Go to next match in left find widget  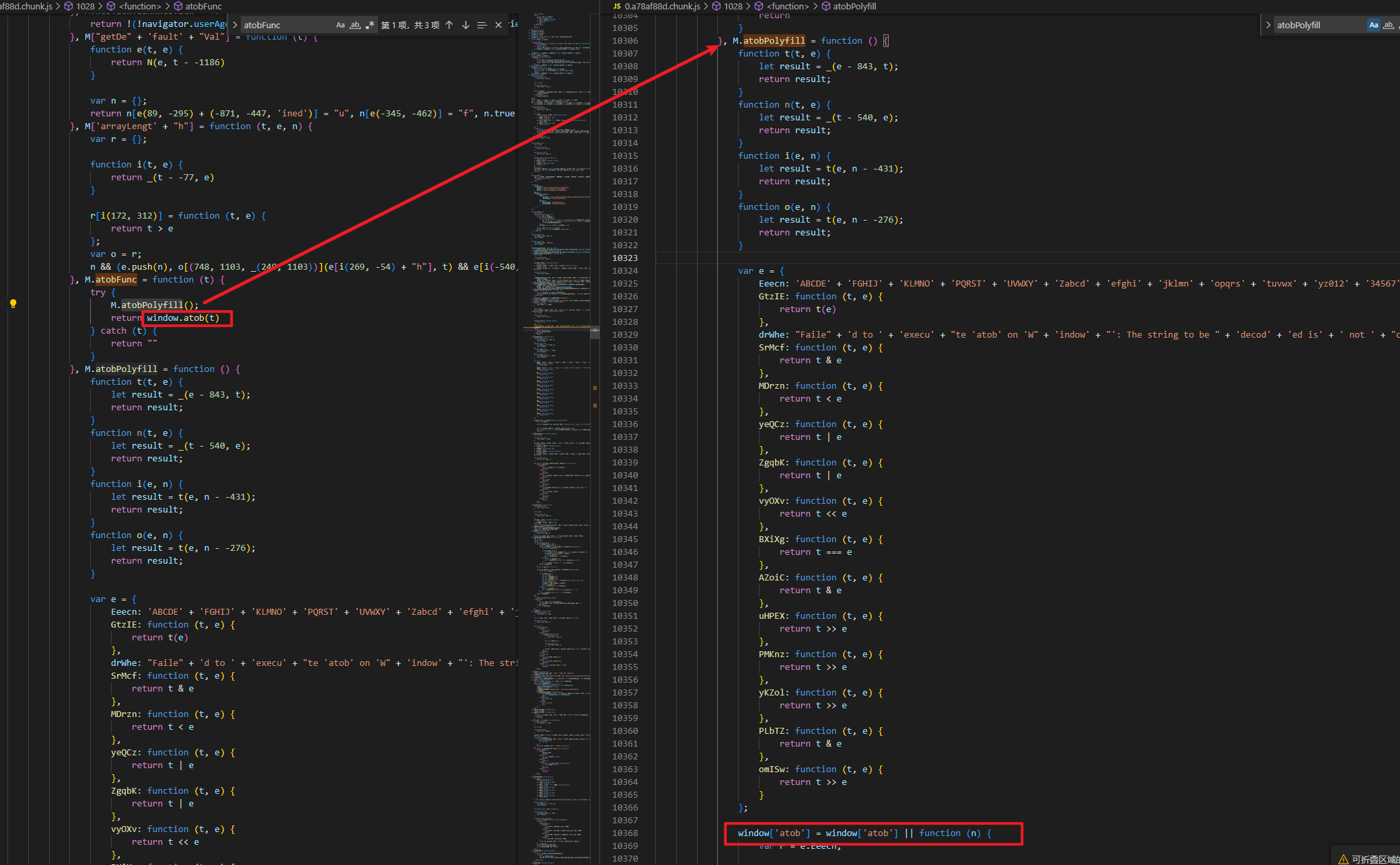pos(466,25)
